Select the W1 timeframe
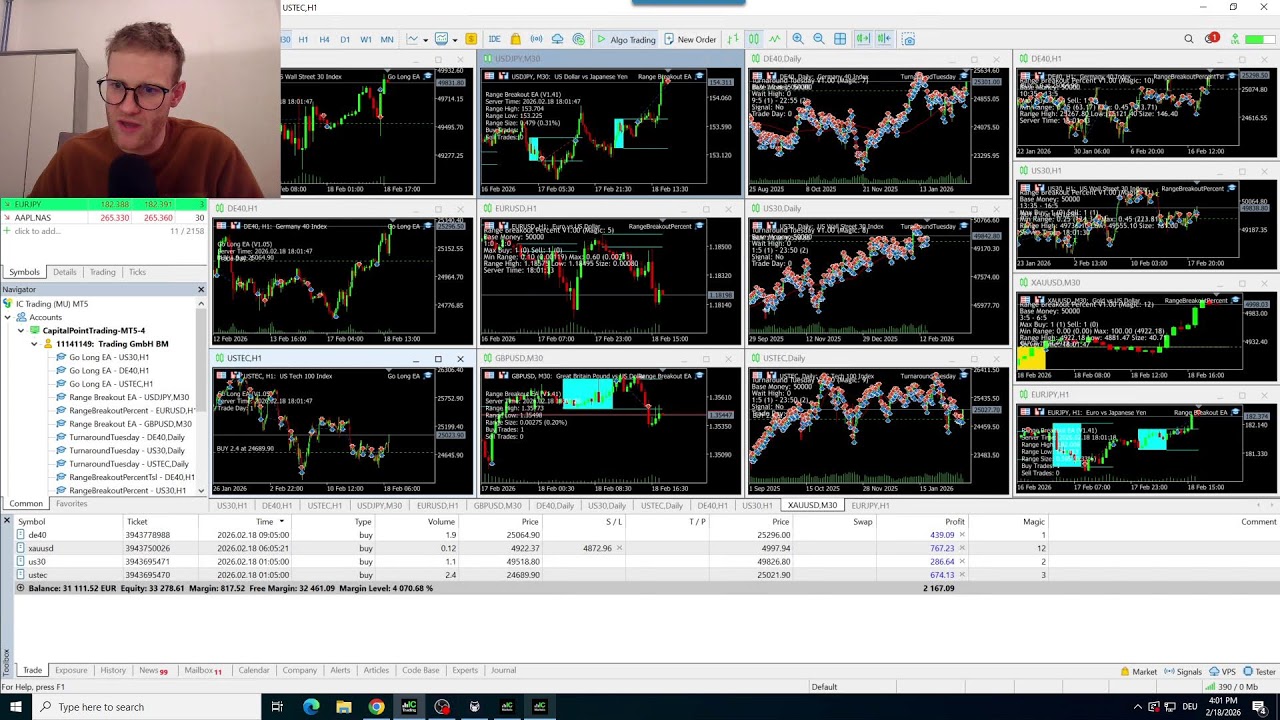Screen dimensions: 1280x720 click(x=366, y=39)
